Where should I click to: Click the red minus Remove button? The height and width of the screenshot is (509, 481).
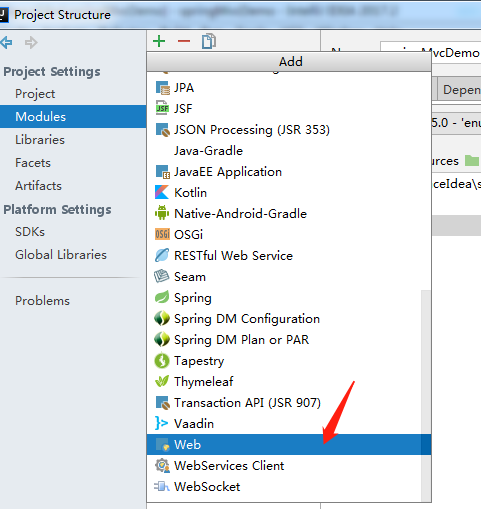click(x=184, y=41)
